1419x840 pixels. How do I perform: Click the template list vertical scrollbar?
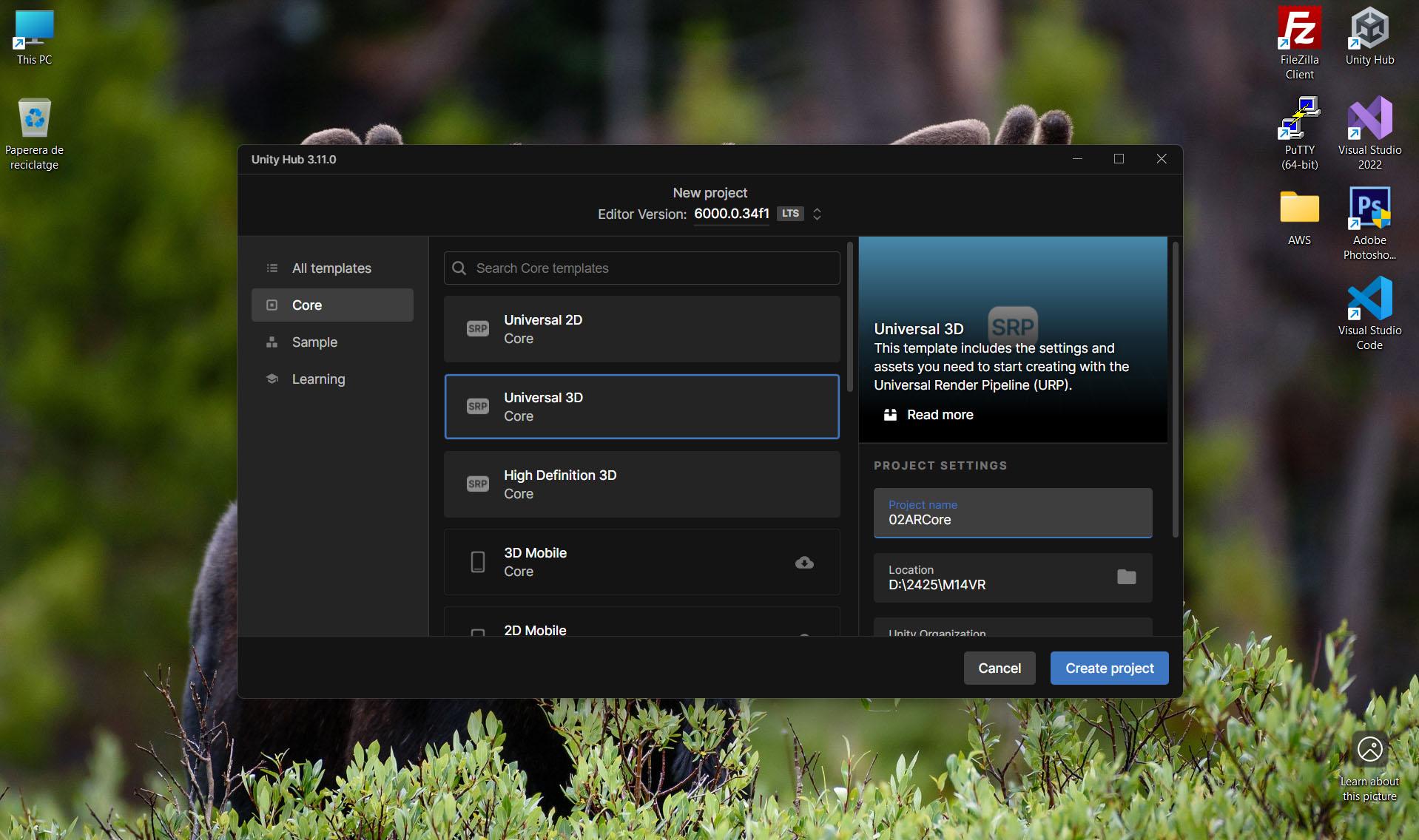coord(850,318)
